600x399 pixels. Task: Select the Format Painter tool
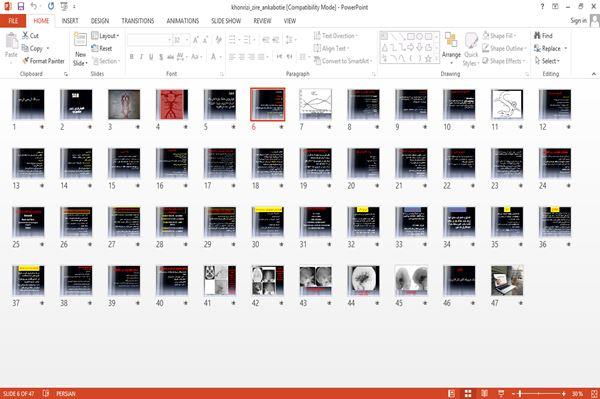click(43, 61)
